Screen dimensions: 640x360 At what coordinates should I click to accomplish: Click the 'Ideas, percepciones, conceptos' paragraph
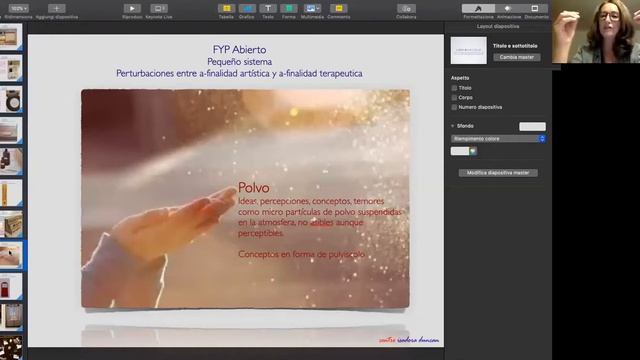[320, 217]
